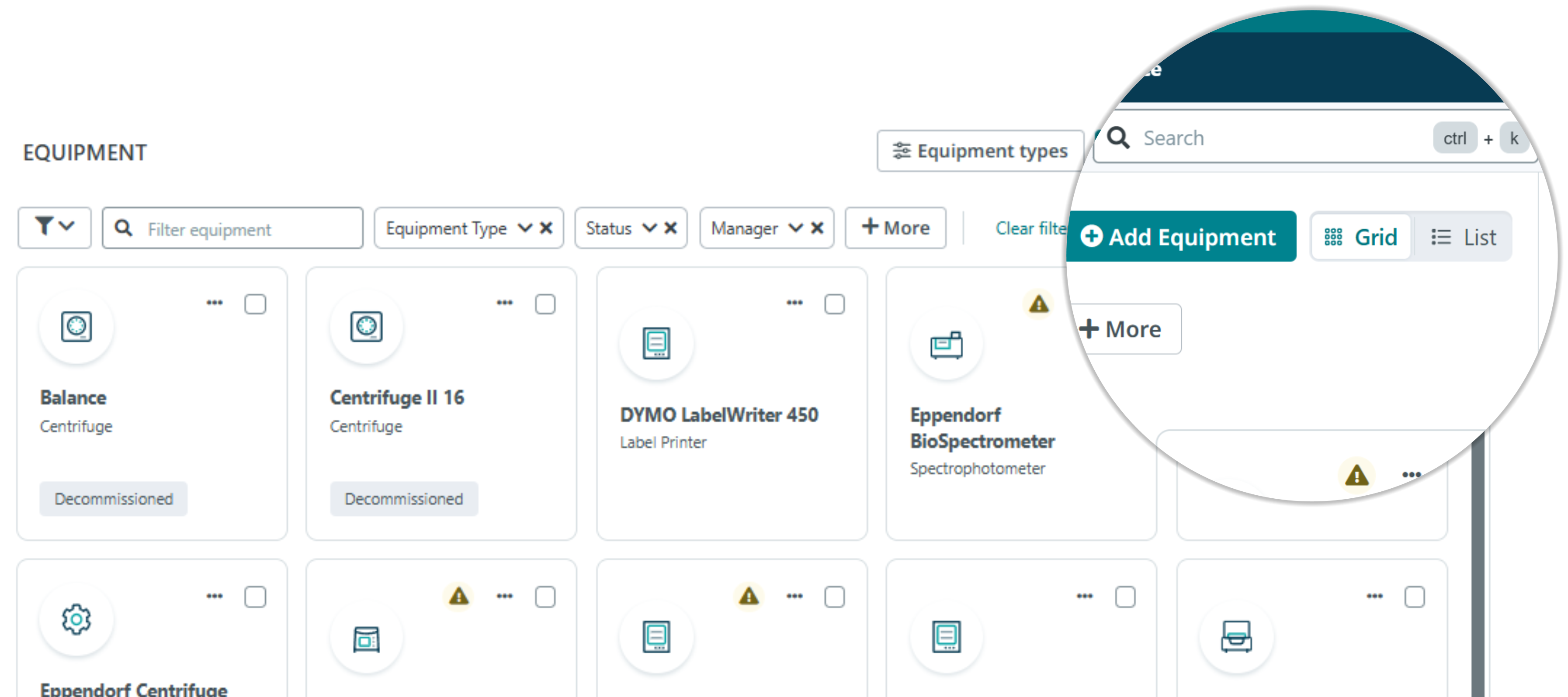Click the Eppendorf BioSpectrometer warning icon
The width and height of the screenshot is (1568, 697).
[1039, 304]
